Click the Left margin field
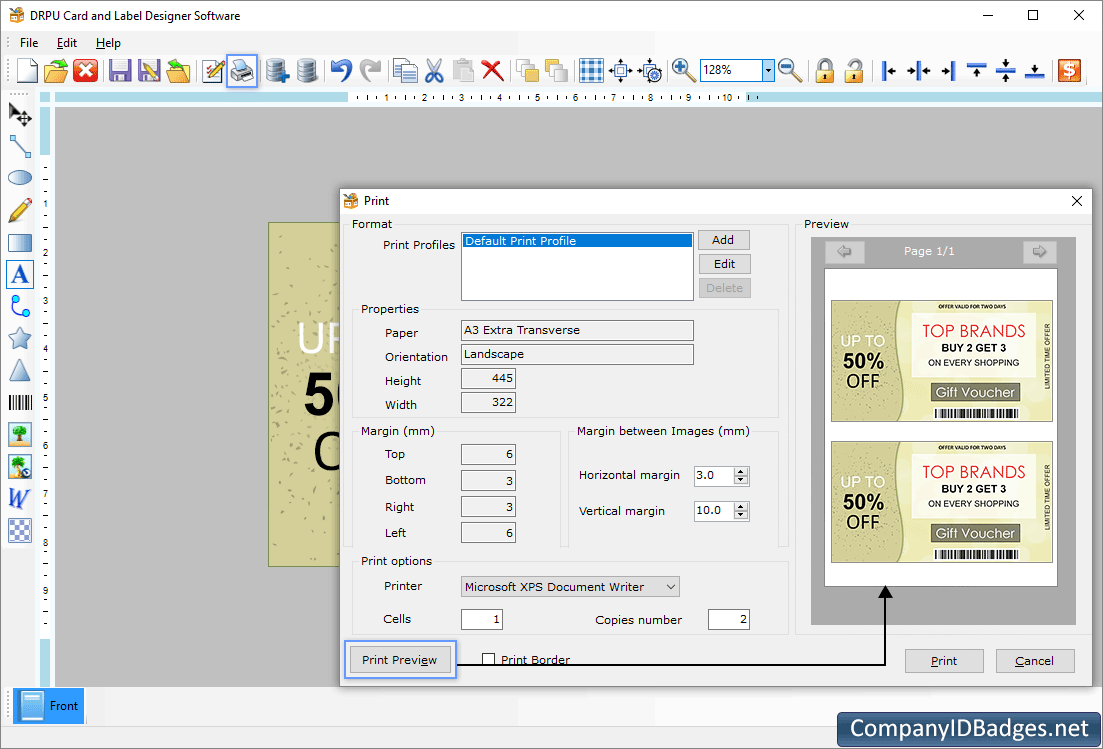This screenshot has height=749, width=1103. pyautogui.click(x=488, y=533)
